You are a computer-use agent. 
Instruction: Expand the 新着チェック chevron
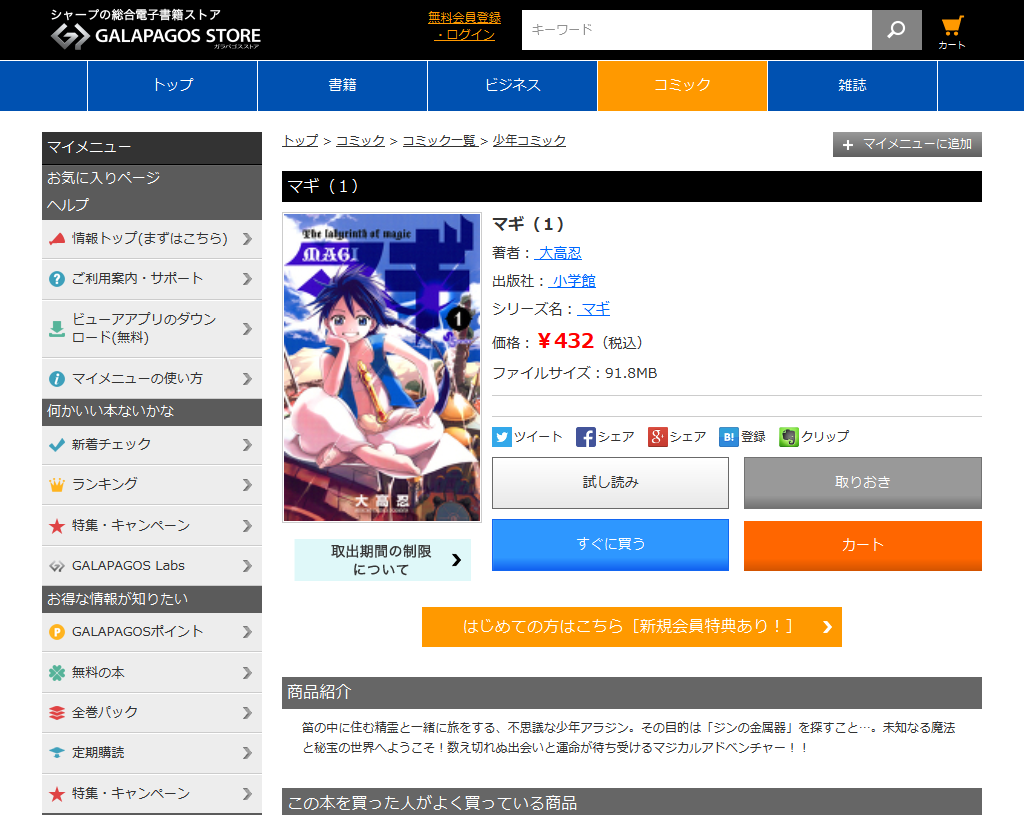point(247,445)
